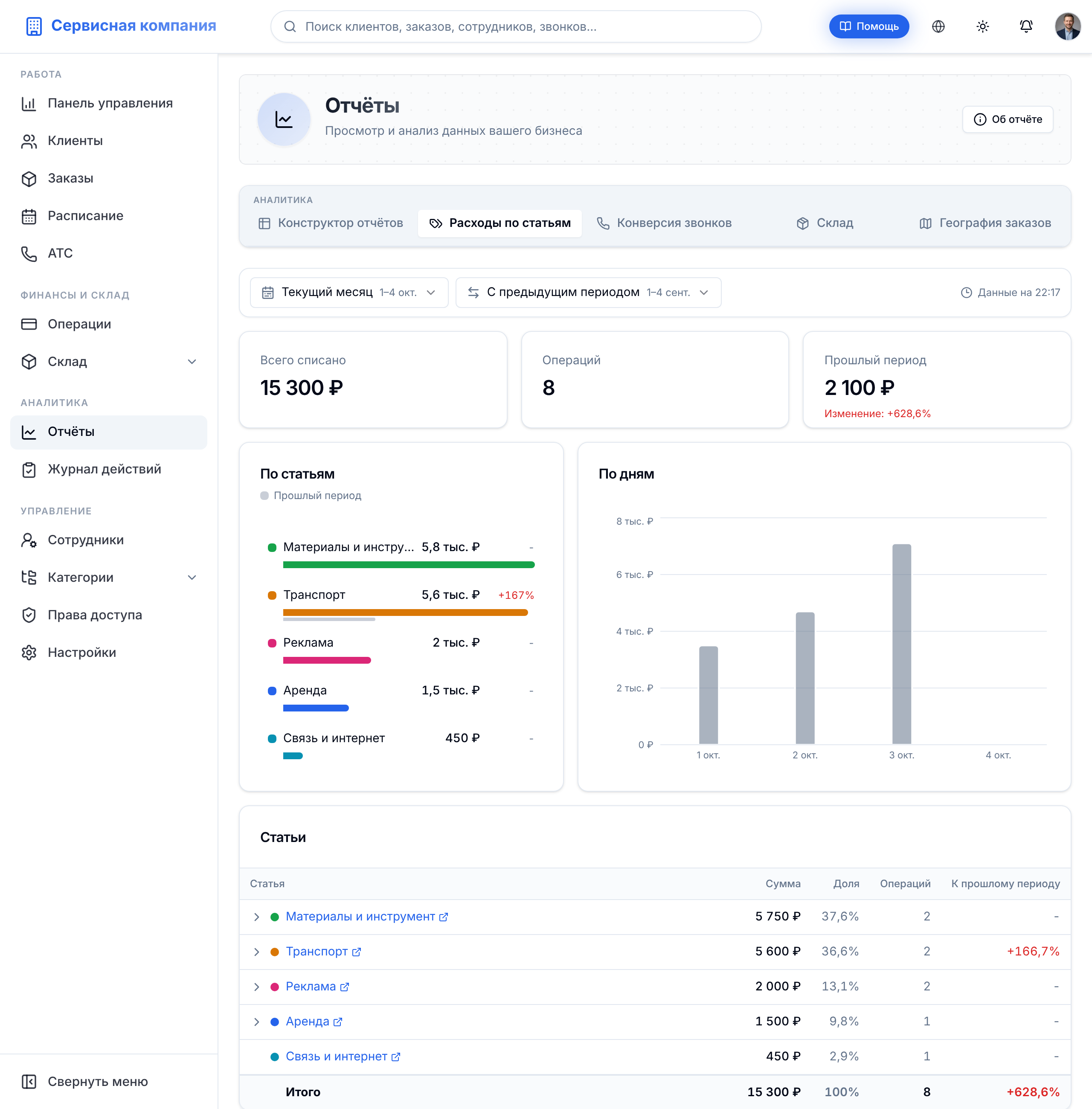Open the Связь и интернет link
The height and width of the screenshot is (1109, 1092).
point(343,1057)
